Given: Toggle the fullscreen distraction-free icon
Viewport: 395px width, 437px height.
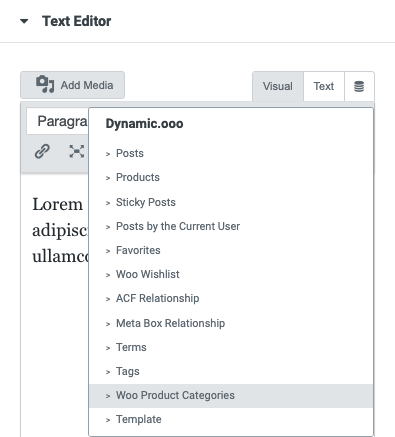Looking at the screenshot, I should point(76,151).
